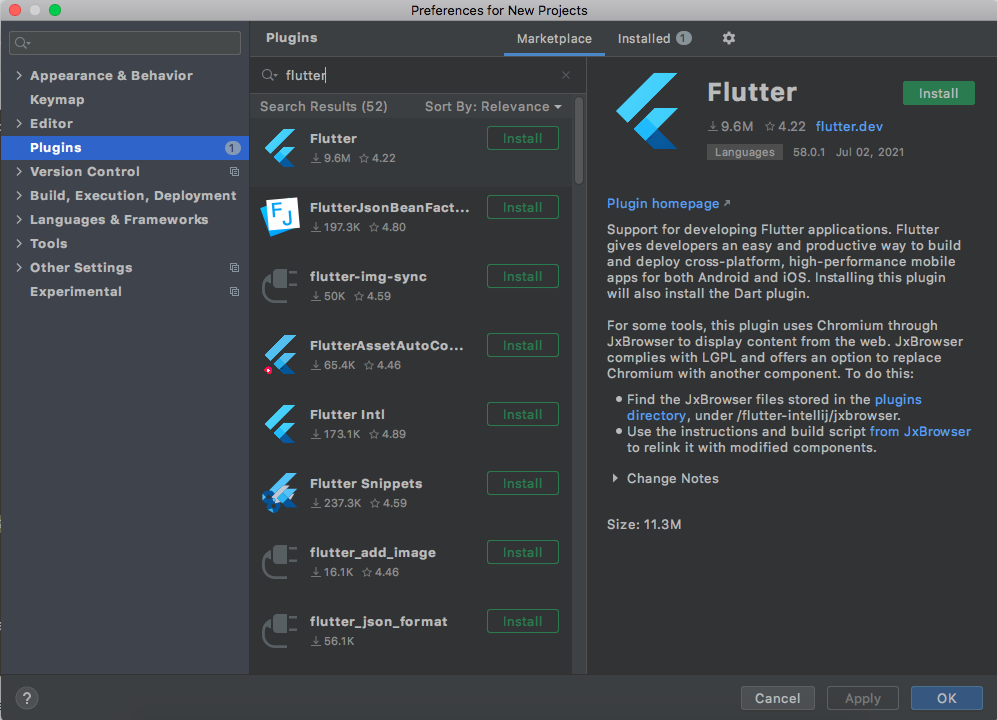The width and height of the screenshot is (997, 720).
Task: Click the FlutterJsonBeanFactory FJ icon
Action: coord(280,216)
